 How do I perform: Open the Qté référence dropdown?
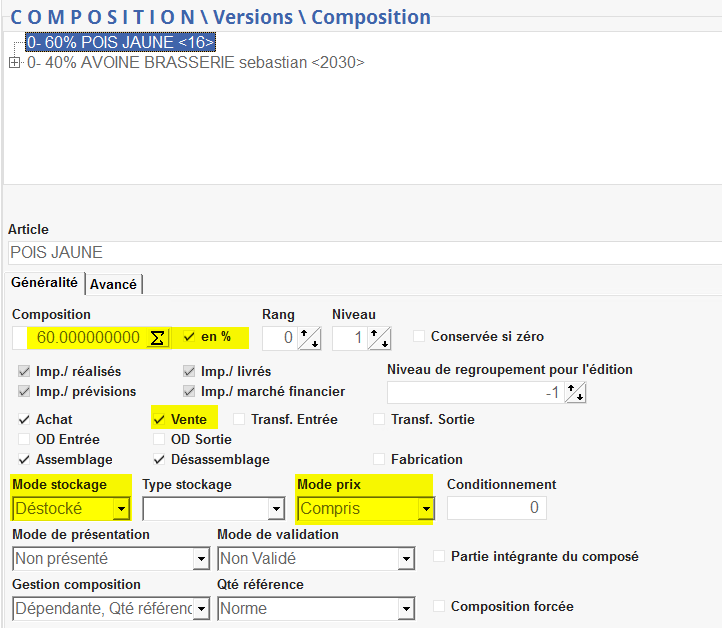point(405,608)
